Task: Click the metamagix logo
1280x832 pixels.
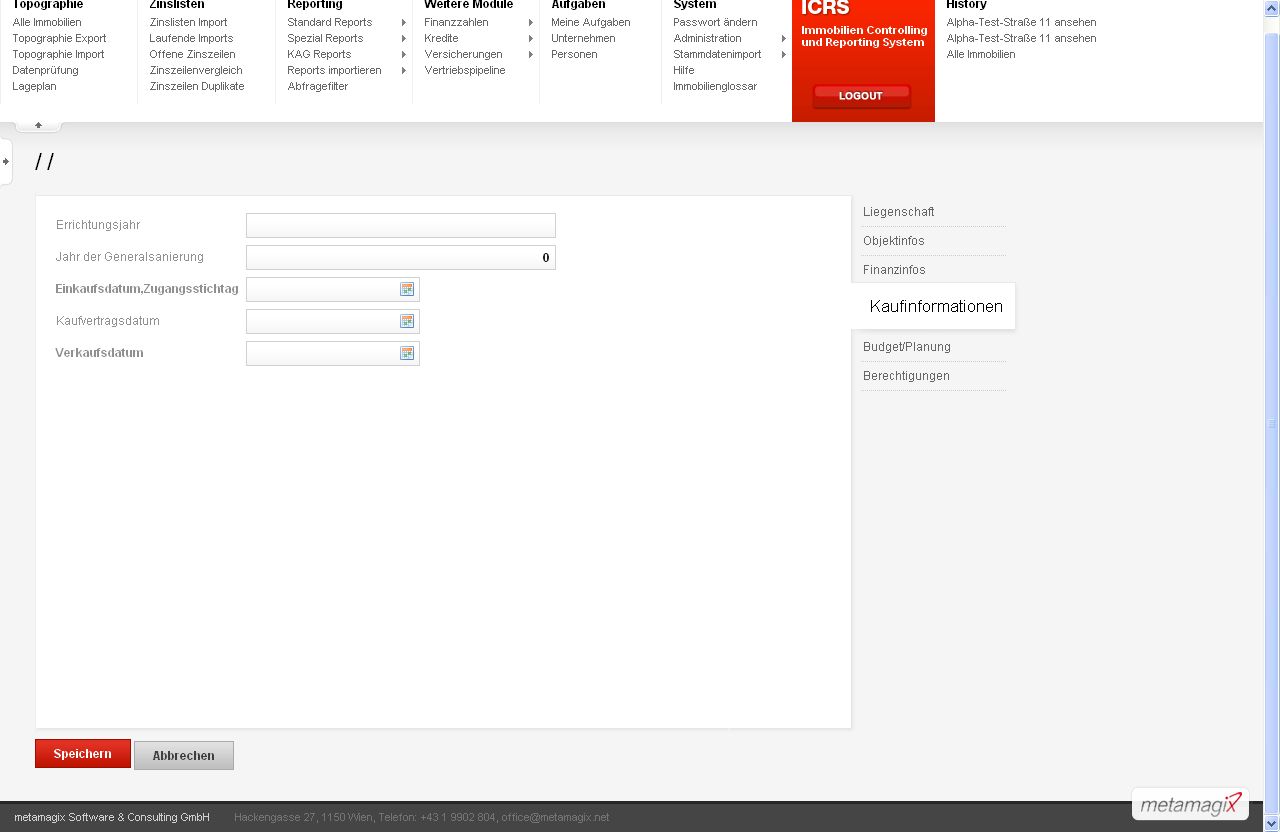Action: click(1190, 804)
